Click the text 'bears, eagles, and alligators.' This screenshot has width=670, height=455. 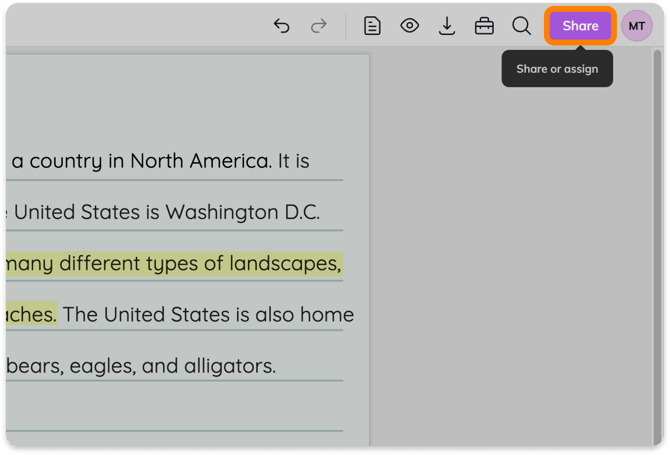click(141, 366)
